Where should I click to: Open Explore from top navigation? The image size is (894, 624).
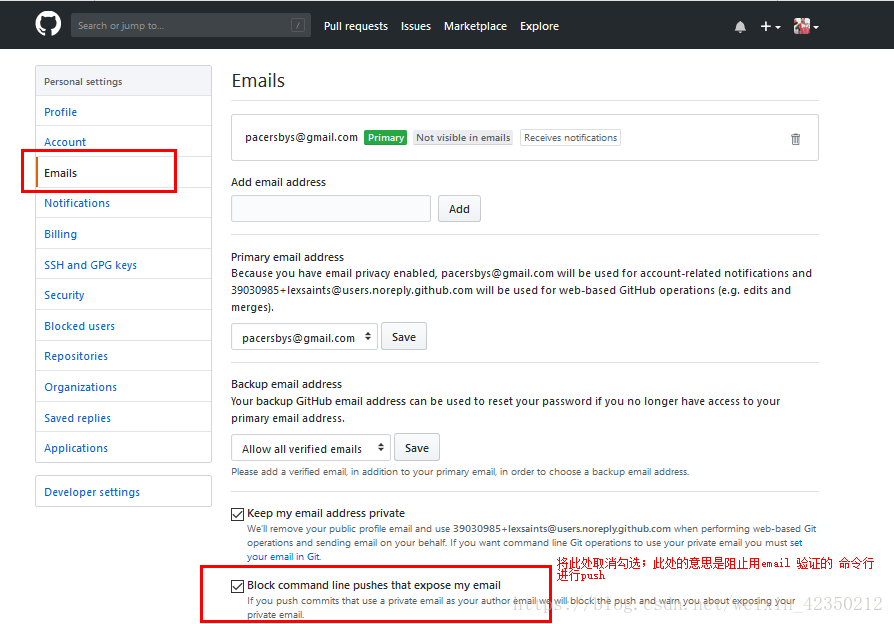tap(539, 26)
